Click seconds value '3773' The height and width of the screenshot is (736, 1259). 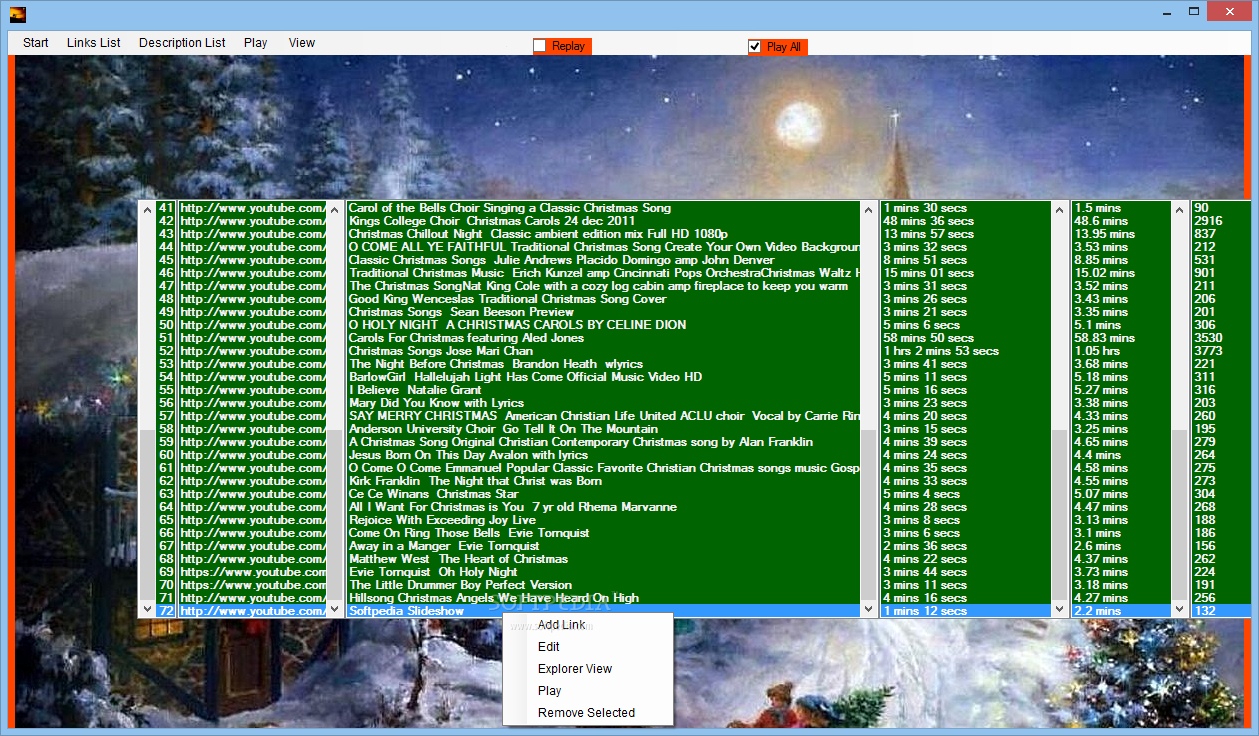[x=1208, y=351]
